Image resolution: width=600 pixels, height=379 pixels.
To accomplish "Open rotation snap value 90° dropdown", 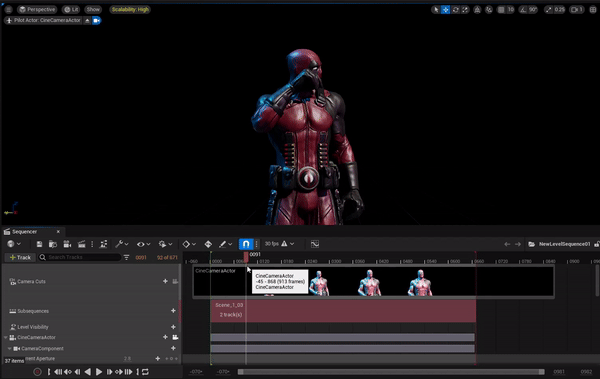I will pos(533,10).
